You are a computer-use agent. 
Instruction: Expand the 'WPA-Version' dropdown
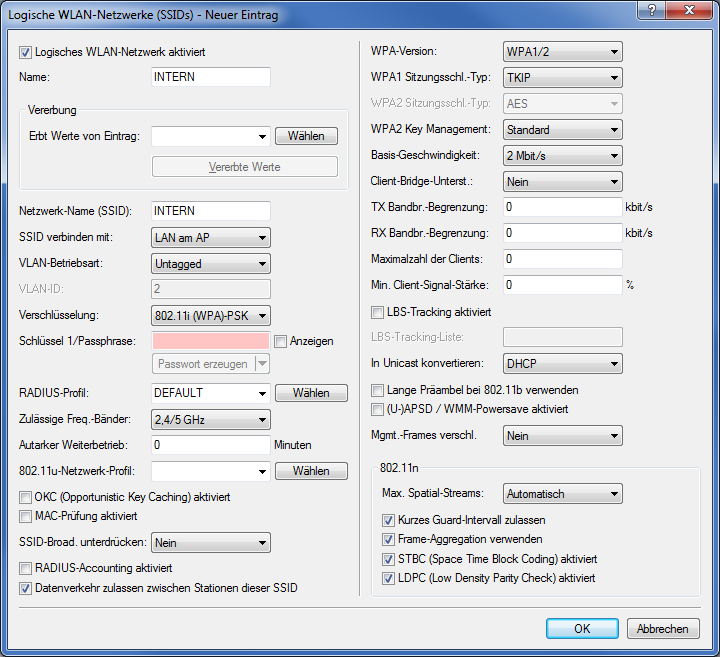pyautogui.click(x=562, y=51)
